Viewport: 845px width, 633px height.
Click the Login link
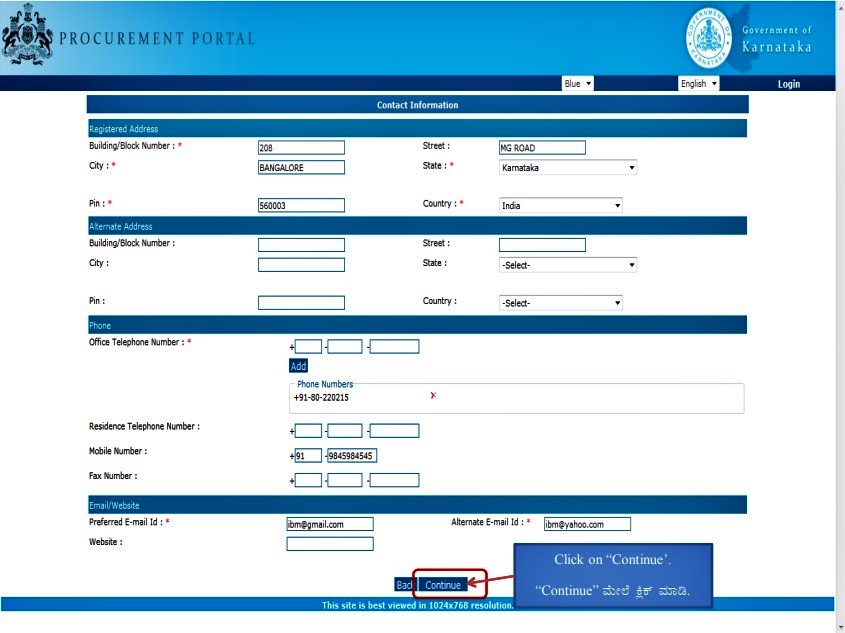pyautogui.click(x=788, y=84)
